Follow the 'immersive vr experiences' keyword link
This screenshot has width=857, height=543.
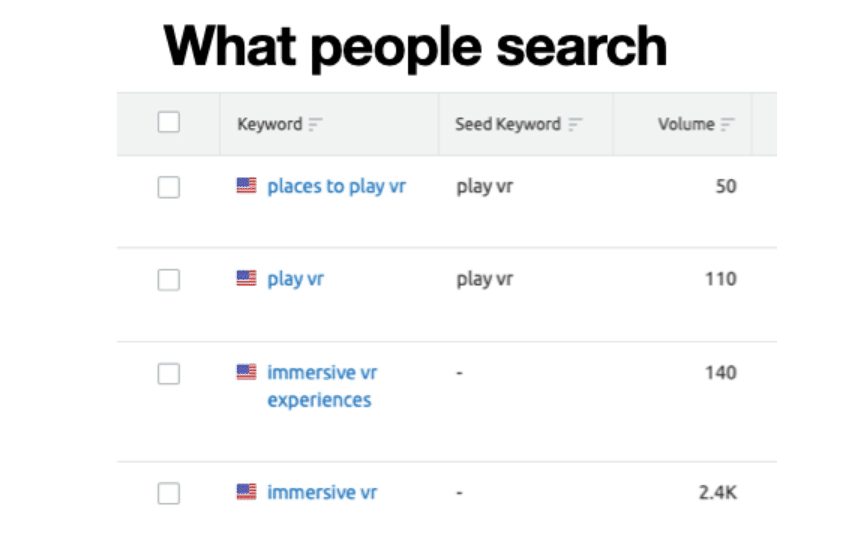tap(320, 386)
